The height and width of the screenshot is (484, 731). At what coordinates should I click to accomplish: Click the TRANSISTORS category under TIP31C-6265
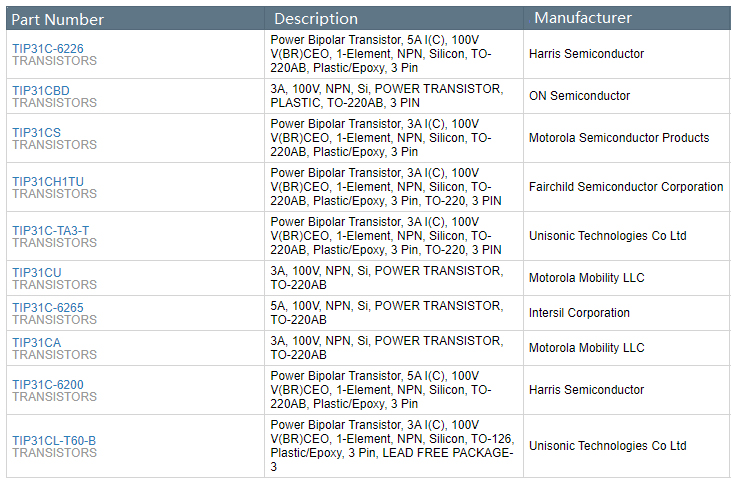[54, 320]
